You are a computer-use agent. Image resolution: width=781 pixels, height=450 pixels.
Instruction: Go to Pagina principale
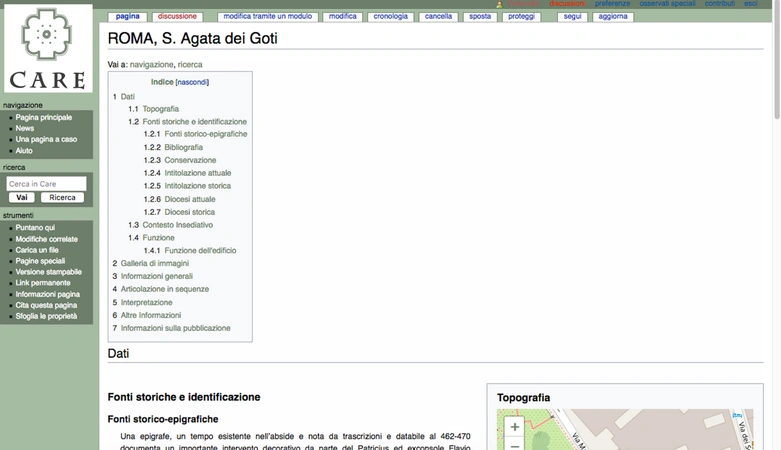[x=44, y=118]
